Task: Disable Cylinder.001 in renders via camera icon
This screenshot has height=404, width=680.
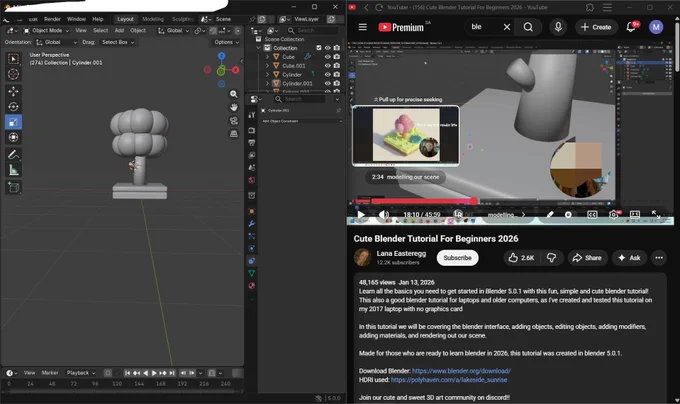Action: [337, 83]
